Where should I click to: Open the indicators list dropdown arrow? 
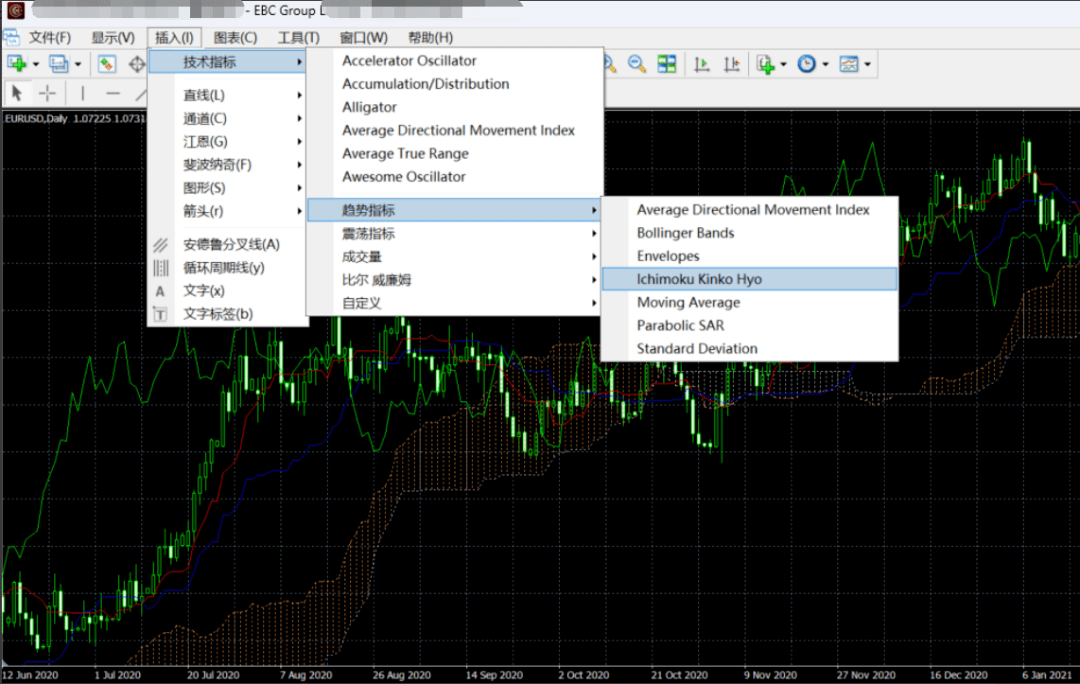point(783,64)
